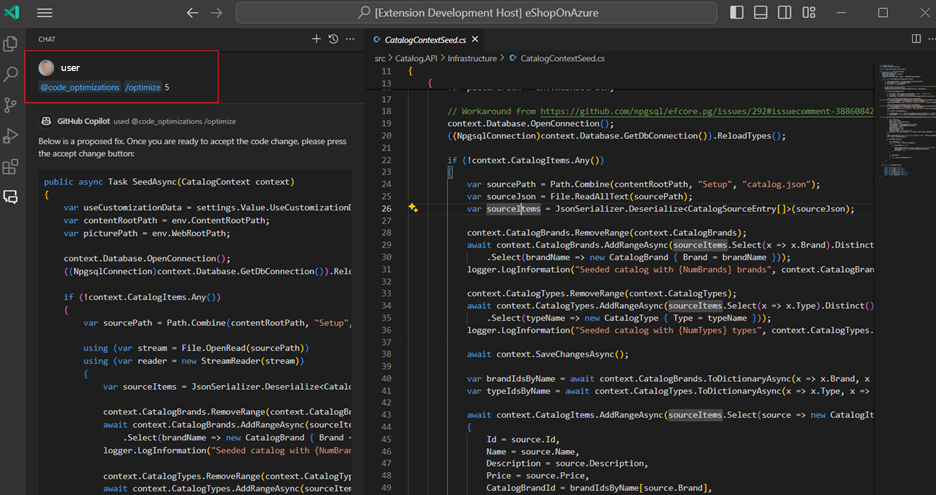Toggle the bottom panel layout button

pyautogui.click(x=760, y=13)
